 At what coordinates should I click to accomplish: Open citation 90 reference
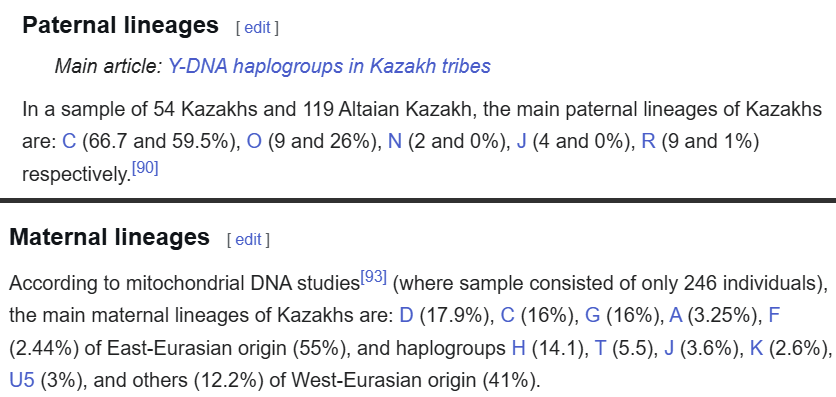(145, 169)
